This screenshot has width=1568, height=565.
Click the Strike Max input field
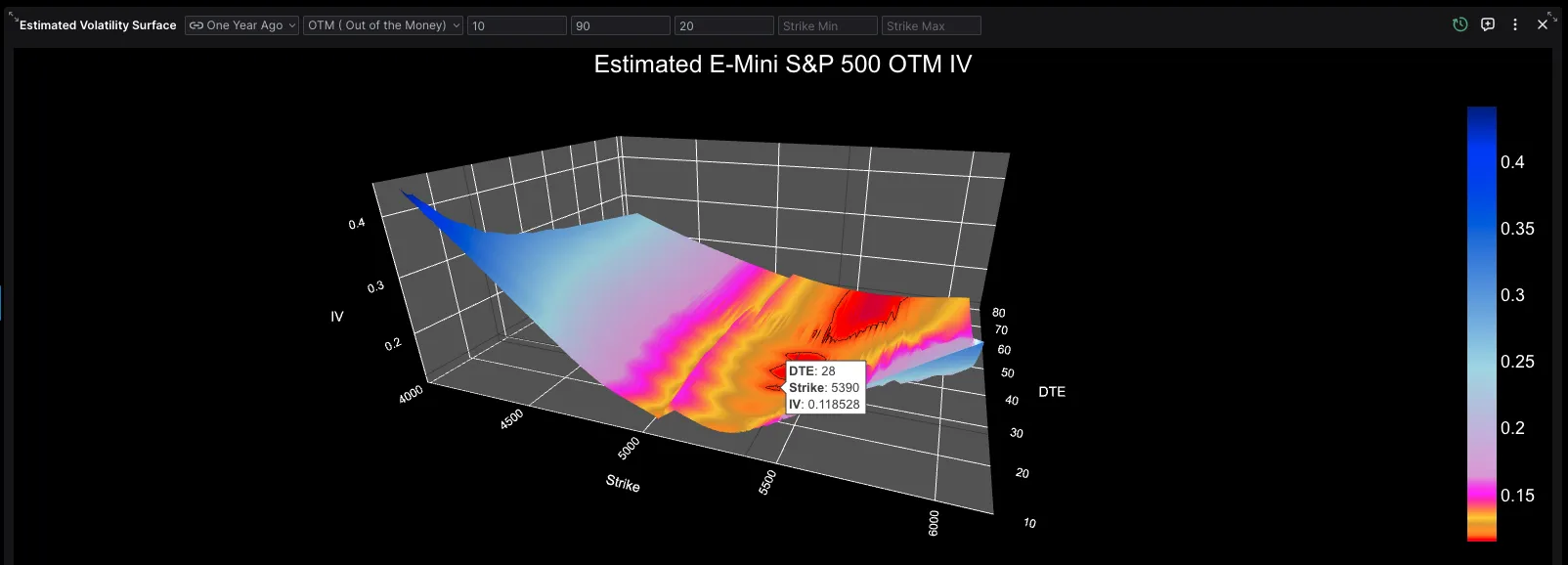click(931, 25)
